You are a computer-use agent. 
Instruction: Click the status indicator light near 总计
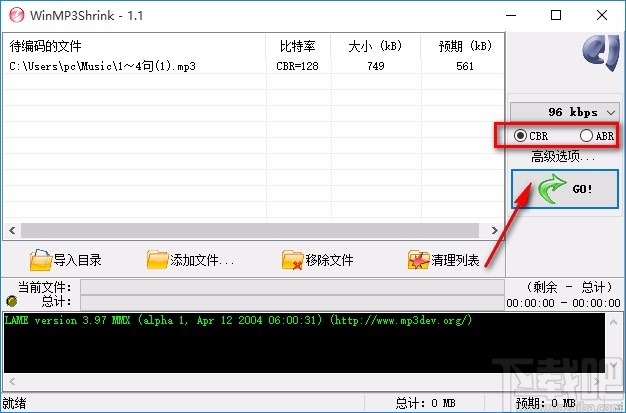point(12,301)
